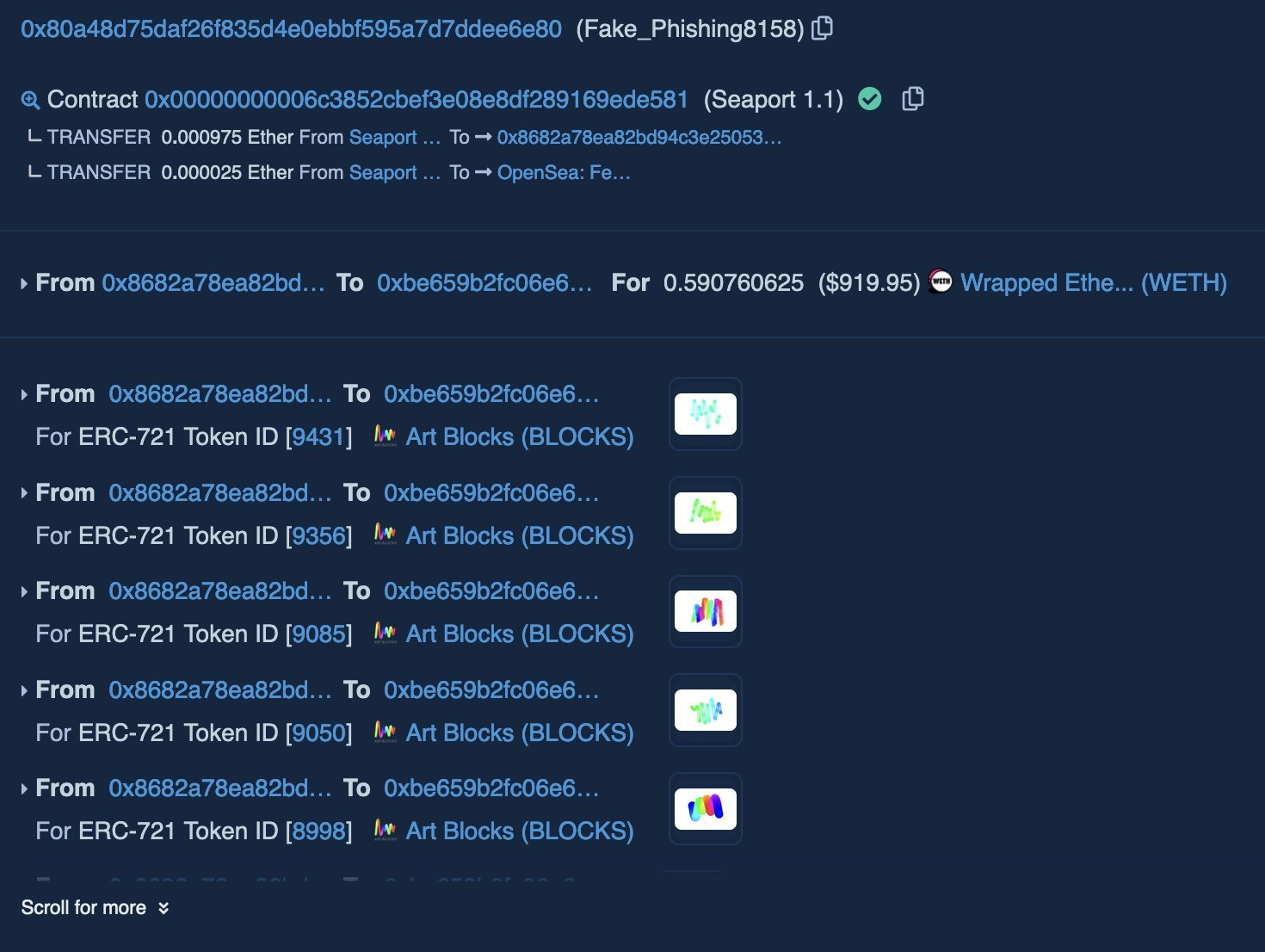1265x952 pixels.
Task: Open To address above Token ID 9356
Action: point(491,493)
